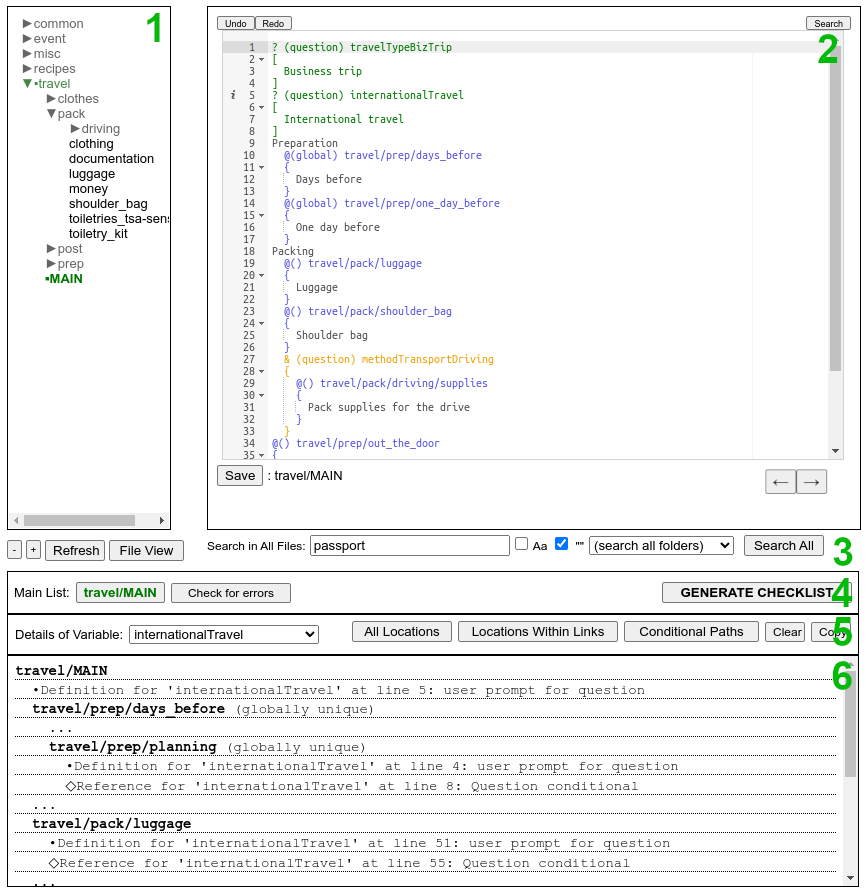Expand the common folder

click(27, 23)
